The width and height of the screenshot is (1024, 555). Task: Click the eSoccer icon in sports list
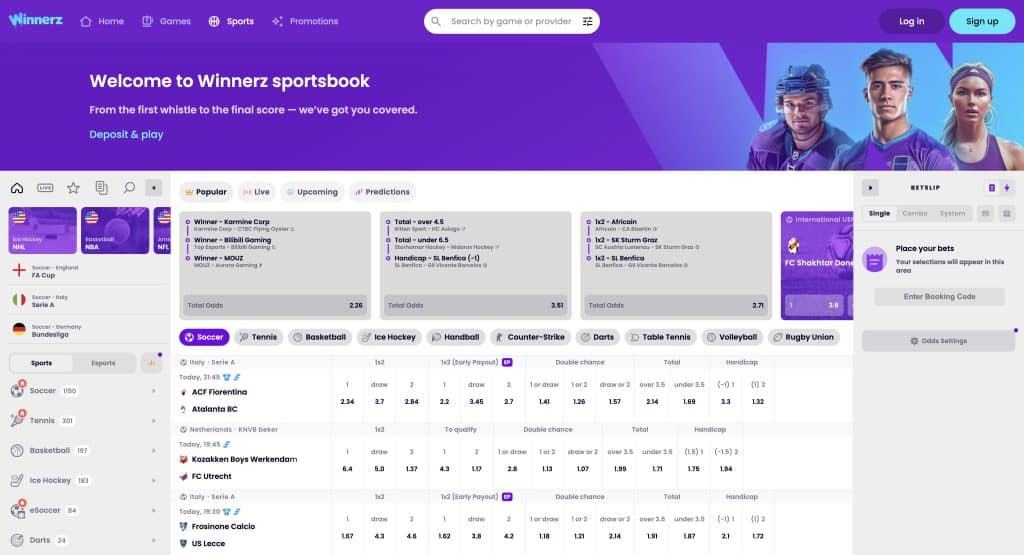tap(18, 511)
